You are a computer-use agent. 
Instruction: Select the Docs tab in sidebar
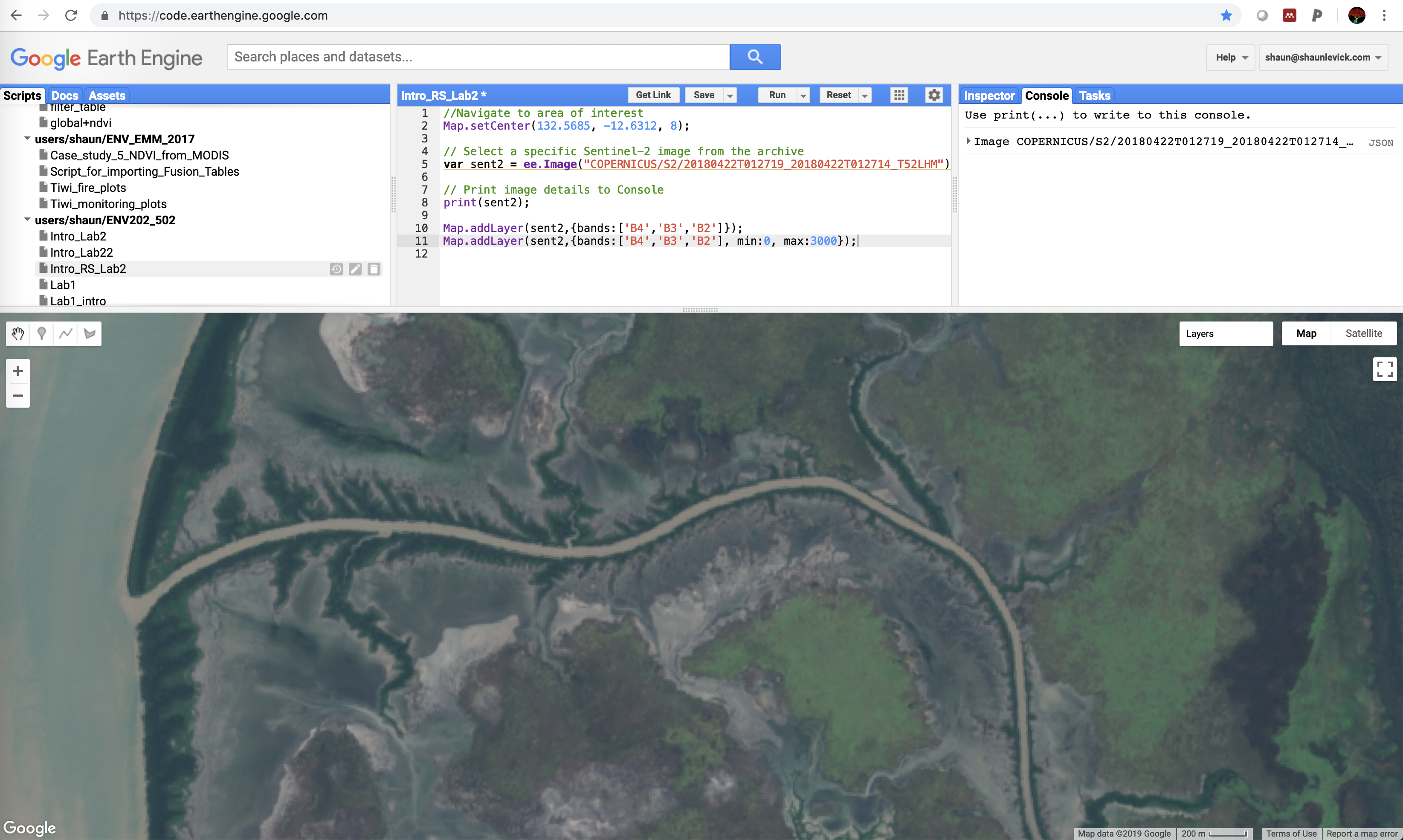tap(64, 95)
